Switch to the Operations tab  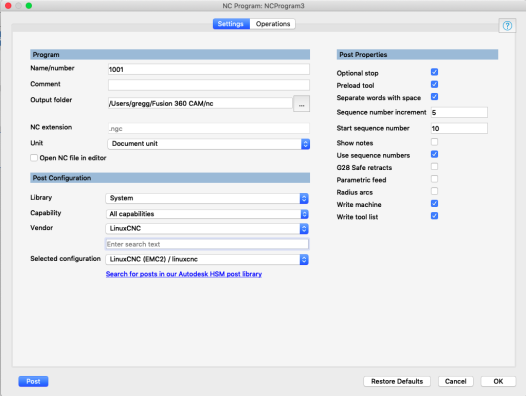point(273,24)
